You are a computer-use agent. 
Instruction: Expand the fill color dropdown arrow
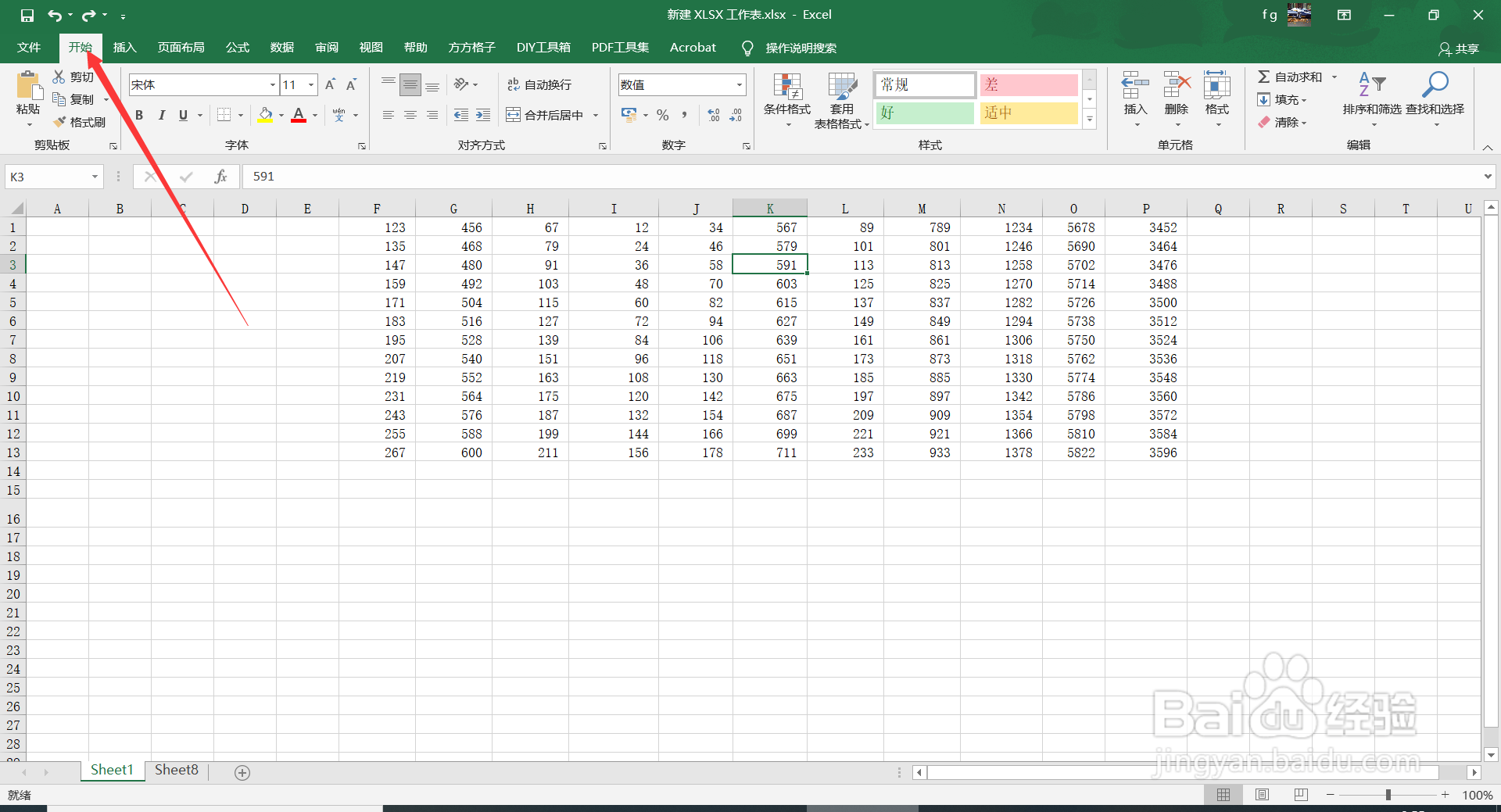pos(281,115)
